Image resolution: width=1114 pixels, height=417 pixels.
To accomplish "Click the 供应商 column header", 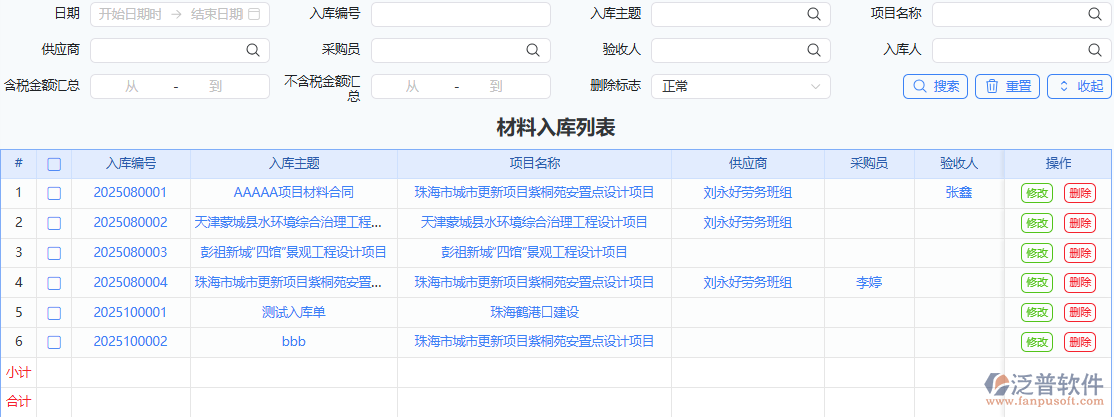I will click(x=748, y=163).
